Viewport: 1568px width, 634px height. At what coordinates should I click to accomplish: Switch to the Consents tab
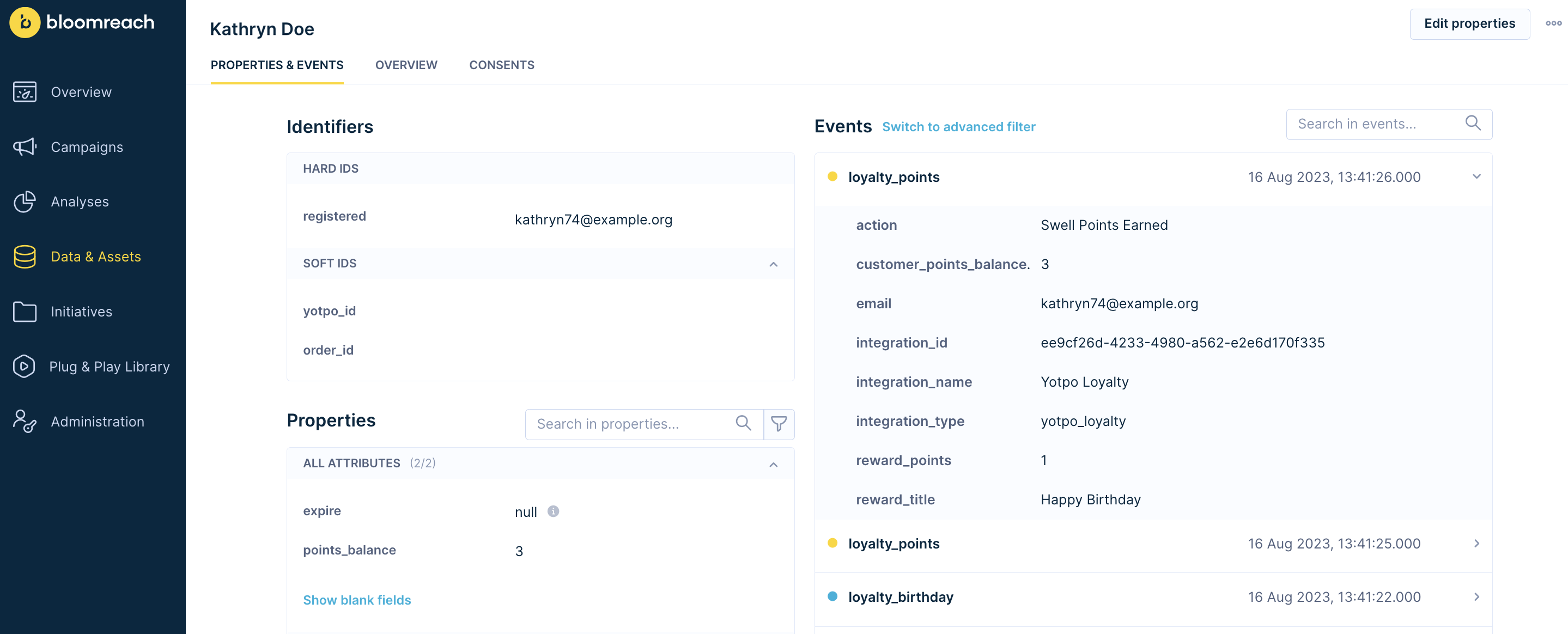pos(502,64)
